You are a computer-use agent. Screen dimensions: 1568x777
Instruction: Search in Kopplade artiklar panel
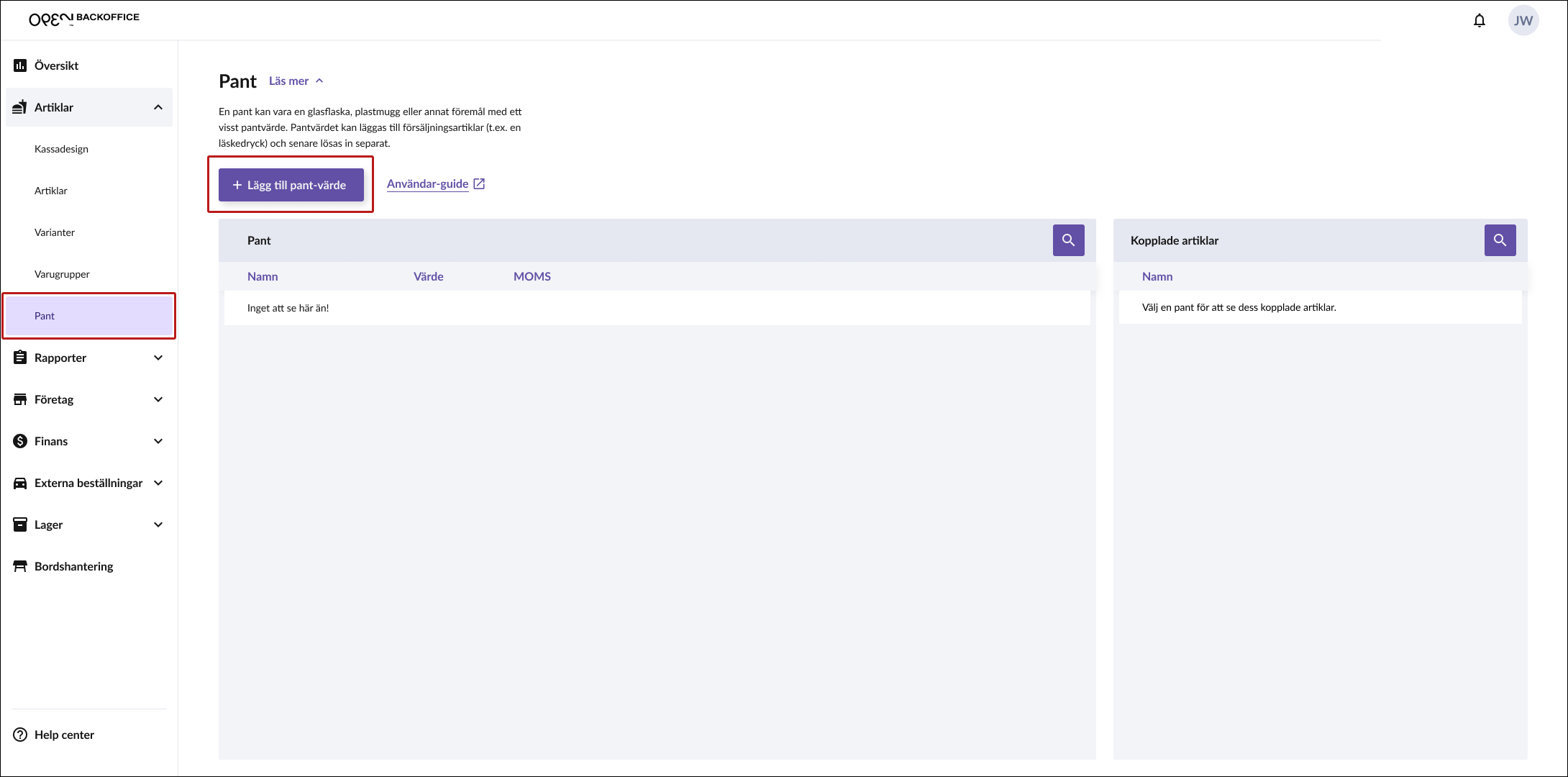tap(1500, 240)
